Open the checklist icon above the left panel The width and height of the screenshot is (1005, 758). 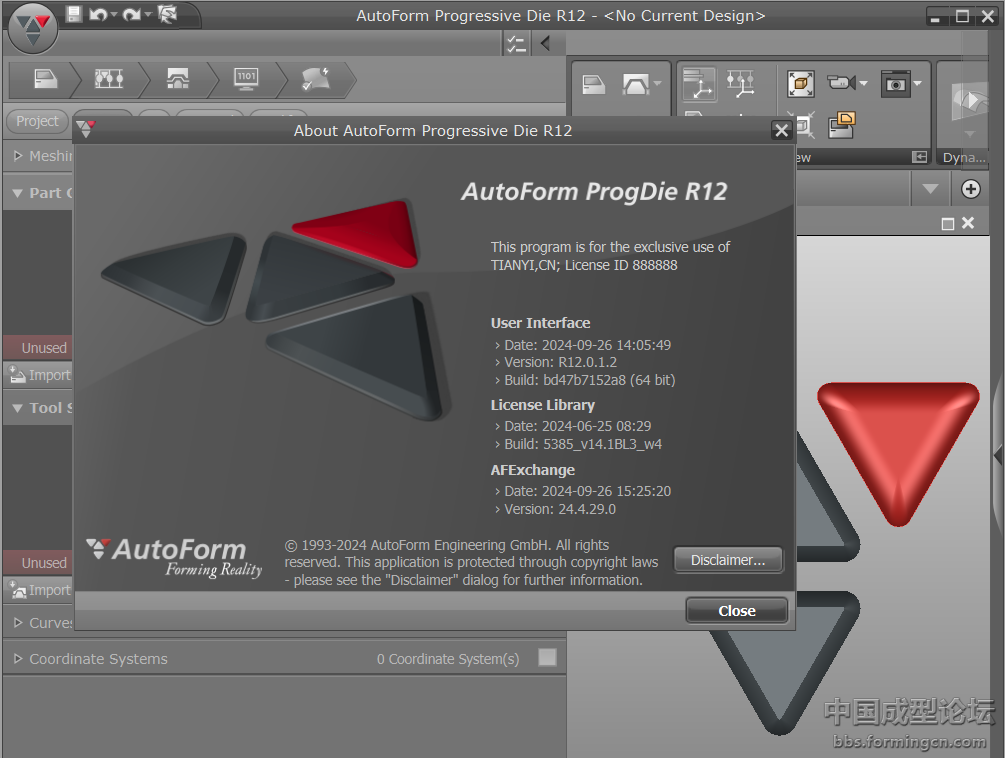516,44
